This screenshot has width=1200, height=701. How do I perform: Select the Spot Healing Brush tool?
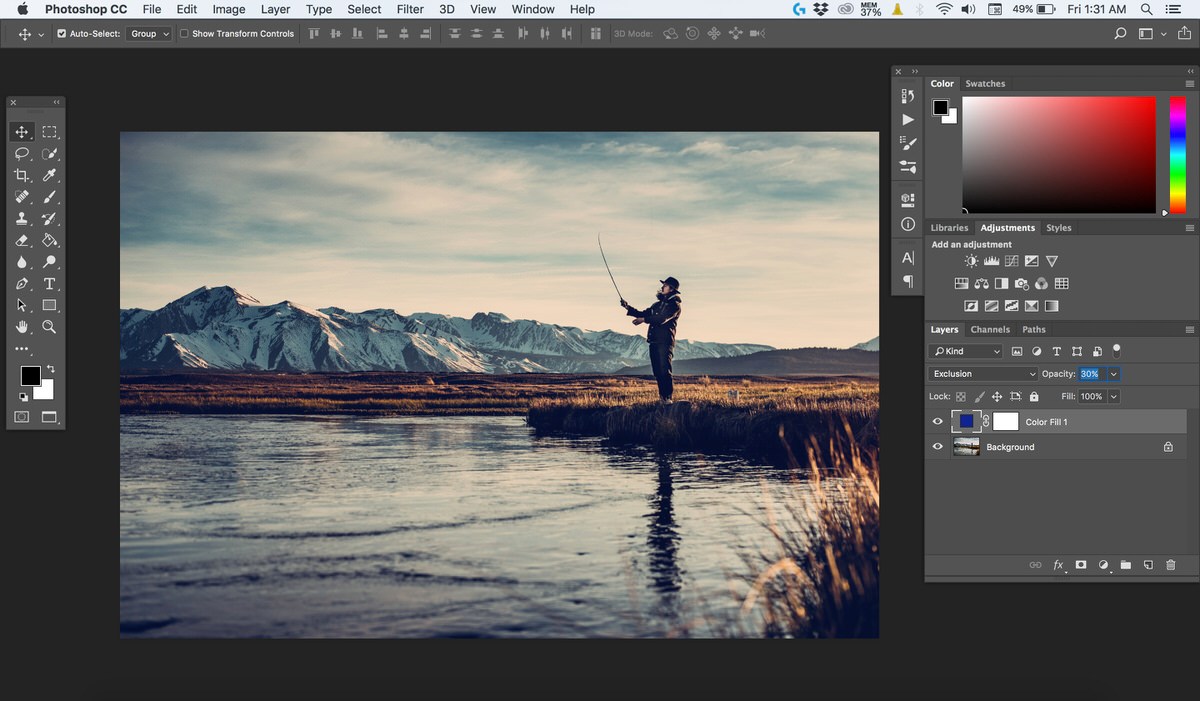pos(21,197)
